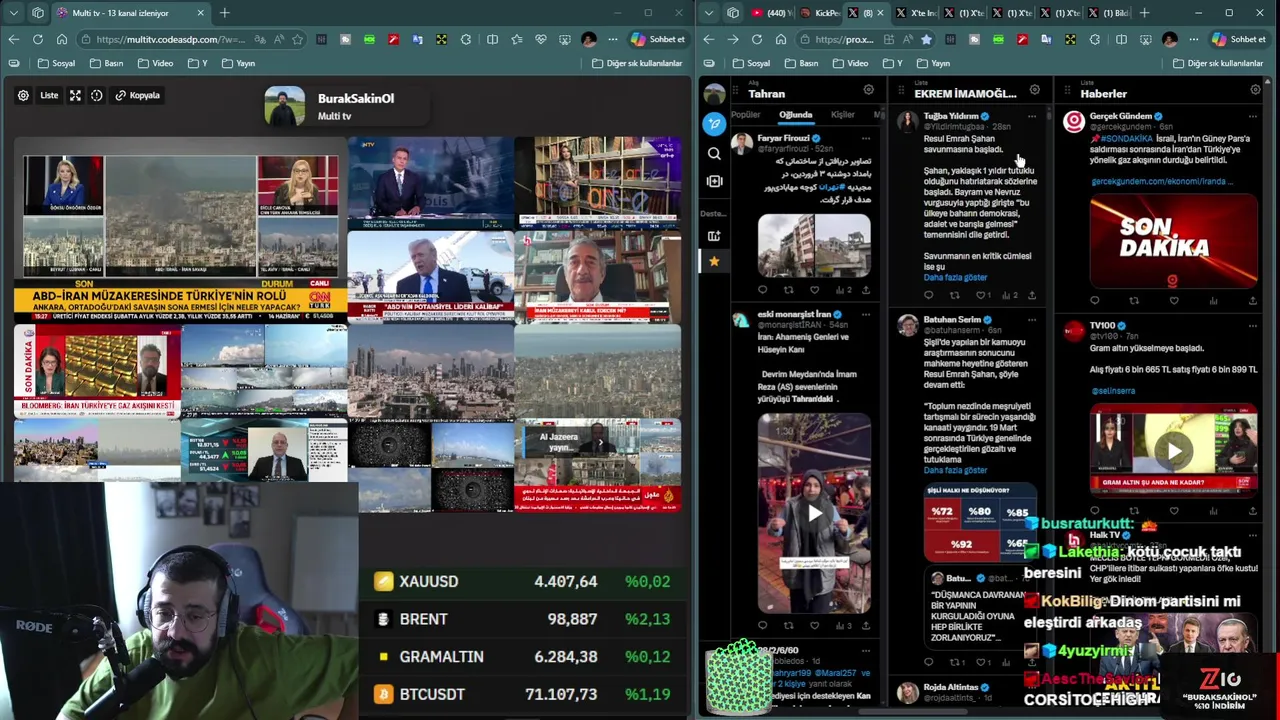Click Multi tv info circle icon
The width and height of the screenshot is (1280, 720).
(x=97, y=95)
